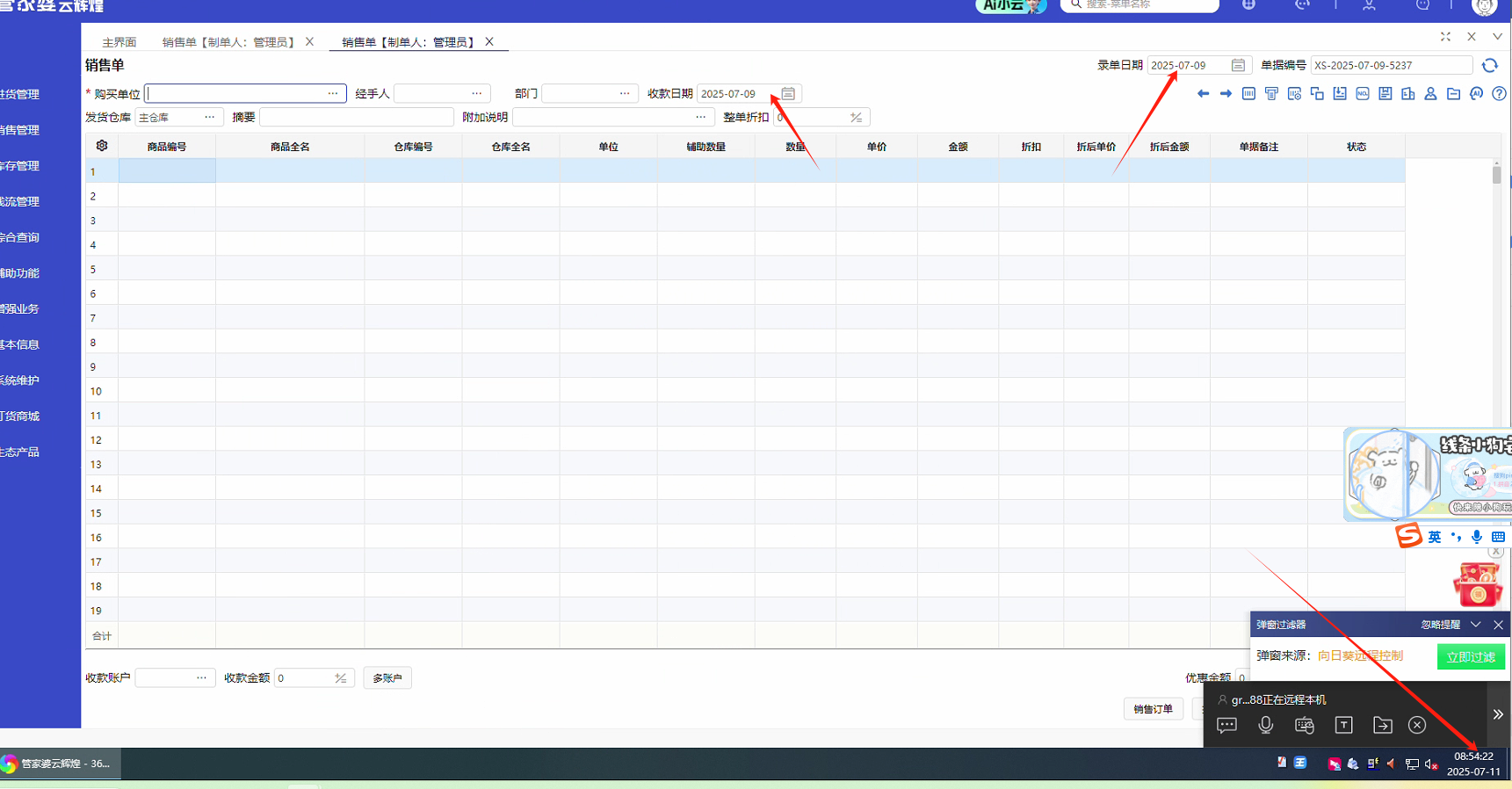This screenshot has width=1512, height=789.
Task: Click remote session text T icon
Action: coord(1343,725)
